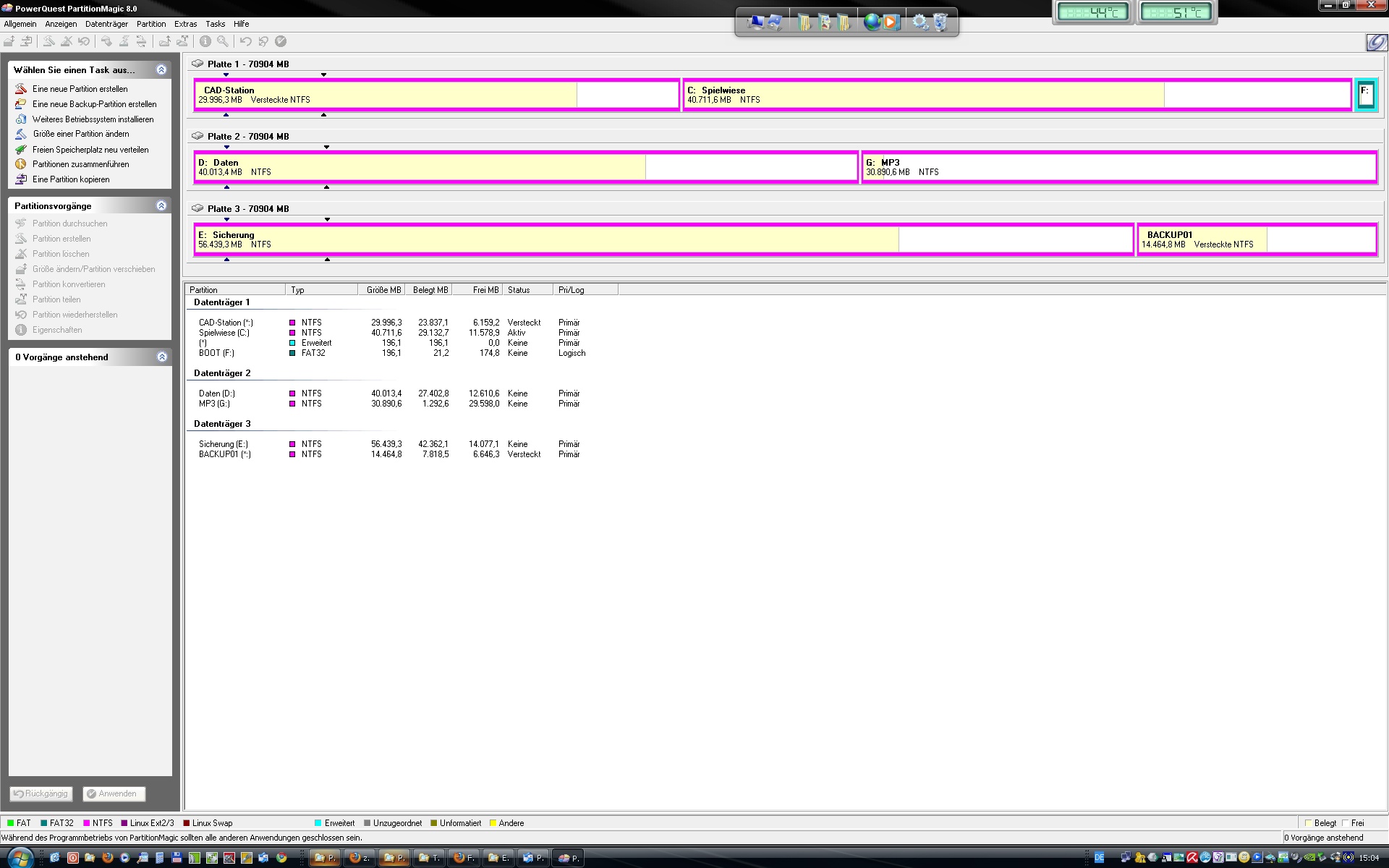This screenshot has height=868, width=1389.
Task: Sort by the 'Frei MB' column header
Action: point(477,290)
